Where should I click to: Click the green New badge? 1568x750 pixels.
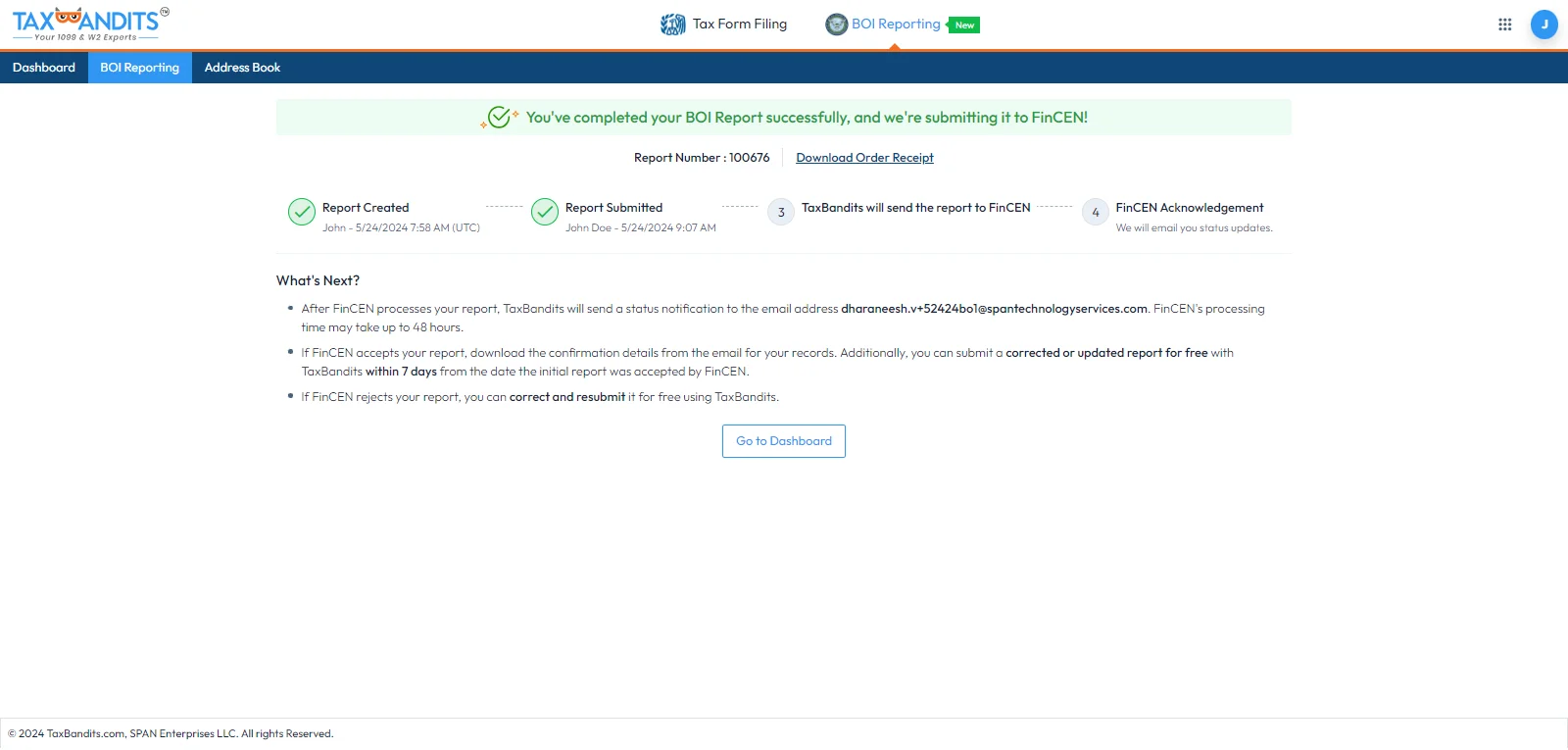click(964, 25)
